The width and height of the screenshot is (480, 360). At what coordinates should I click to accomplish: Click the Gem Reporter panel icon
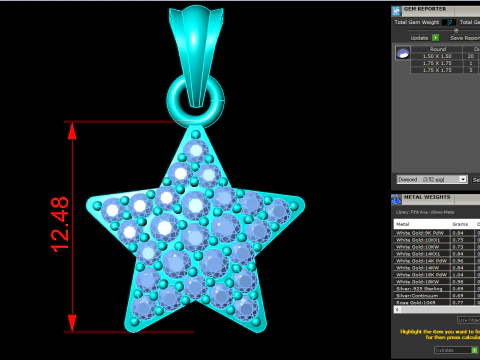tap(396, 11)
